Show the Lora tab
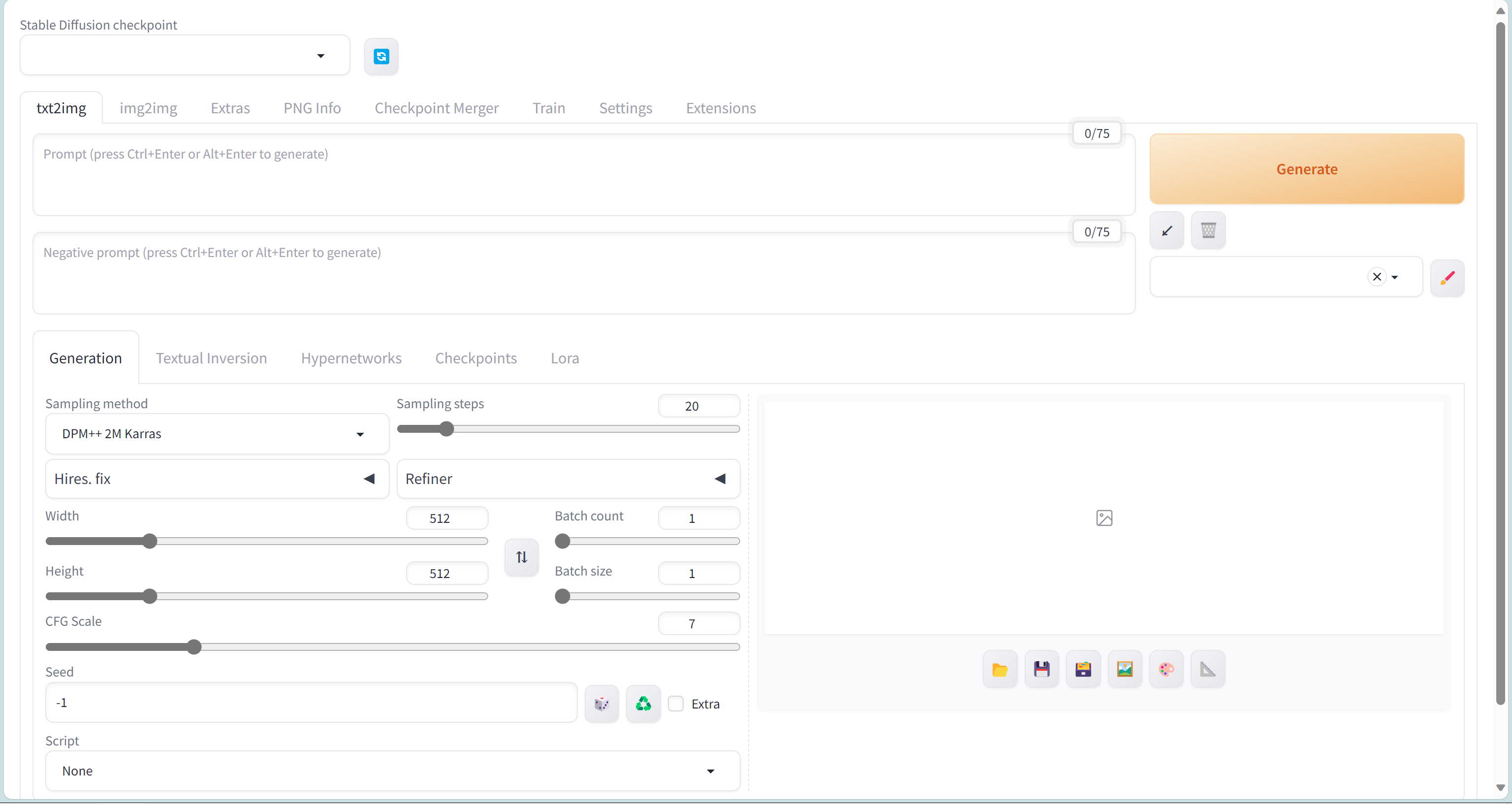This screenshot has width=1512, height=804. [565, 358]
